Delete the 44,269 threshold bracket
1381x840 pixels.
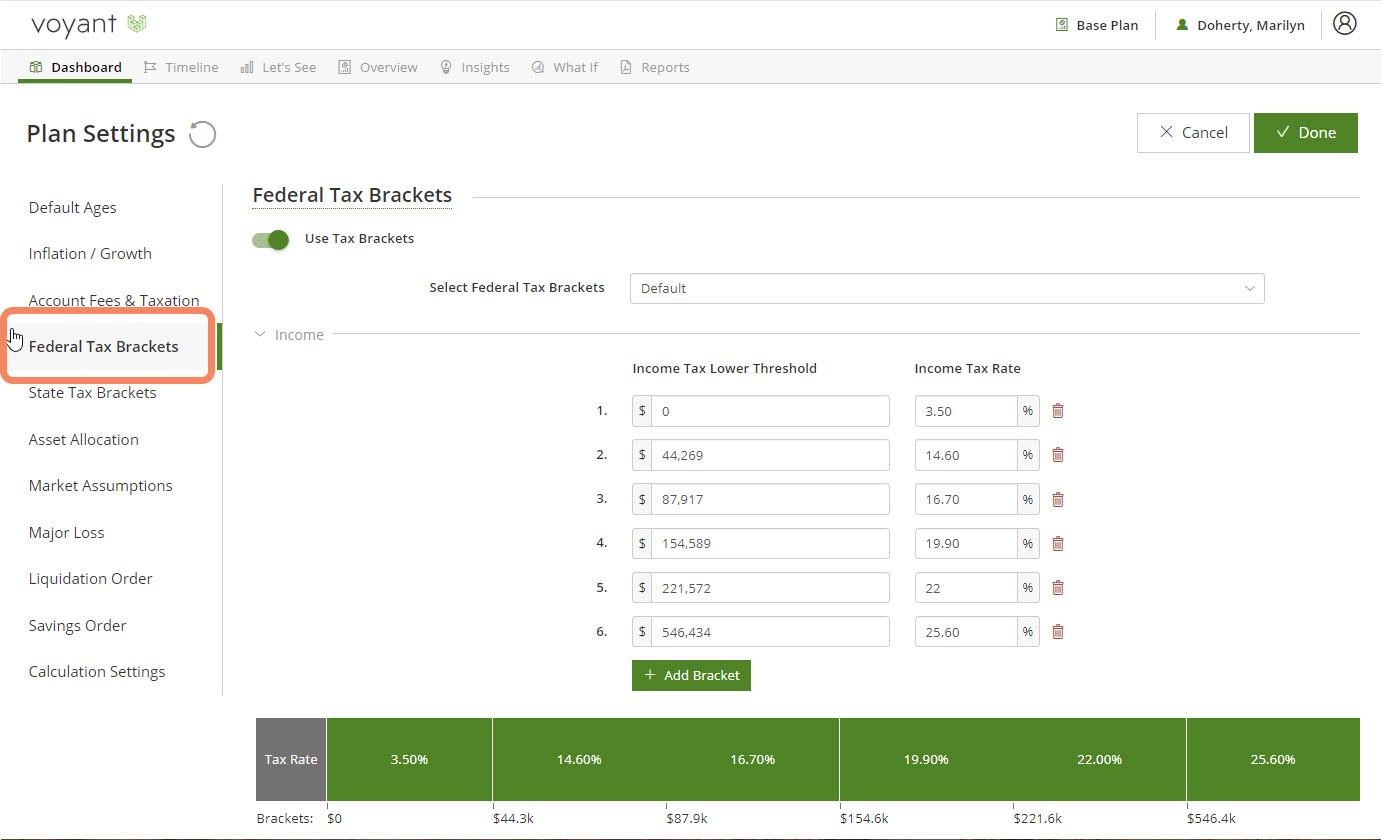click(1058, 455)
